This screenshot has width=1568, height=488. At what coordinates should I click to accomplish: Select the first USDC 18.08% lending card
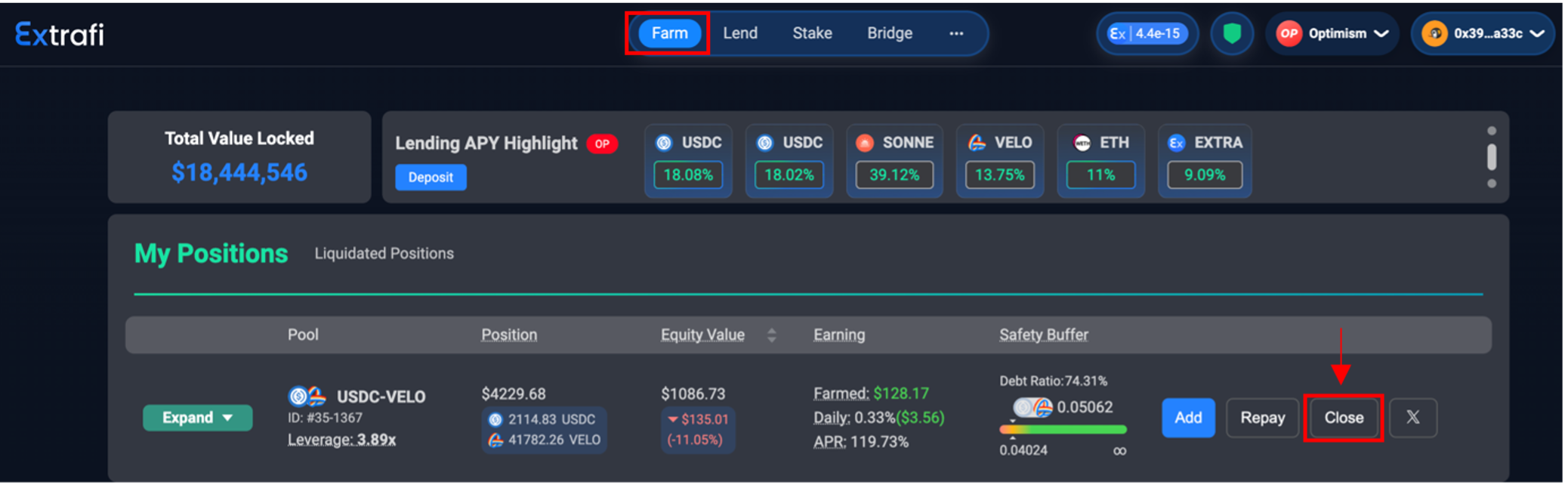(688, 160)
